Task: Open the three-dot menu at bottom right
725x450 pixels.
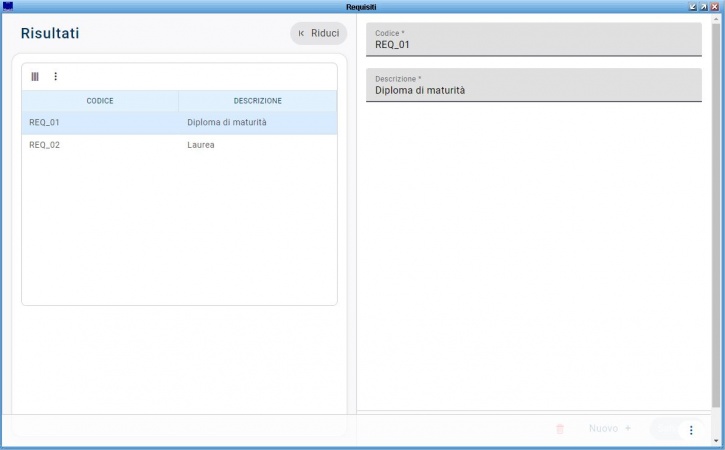Action: [691, 430]
